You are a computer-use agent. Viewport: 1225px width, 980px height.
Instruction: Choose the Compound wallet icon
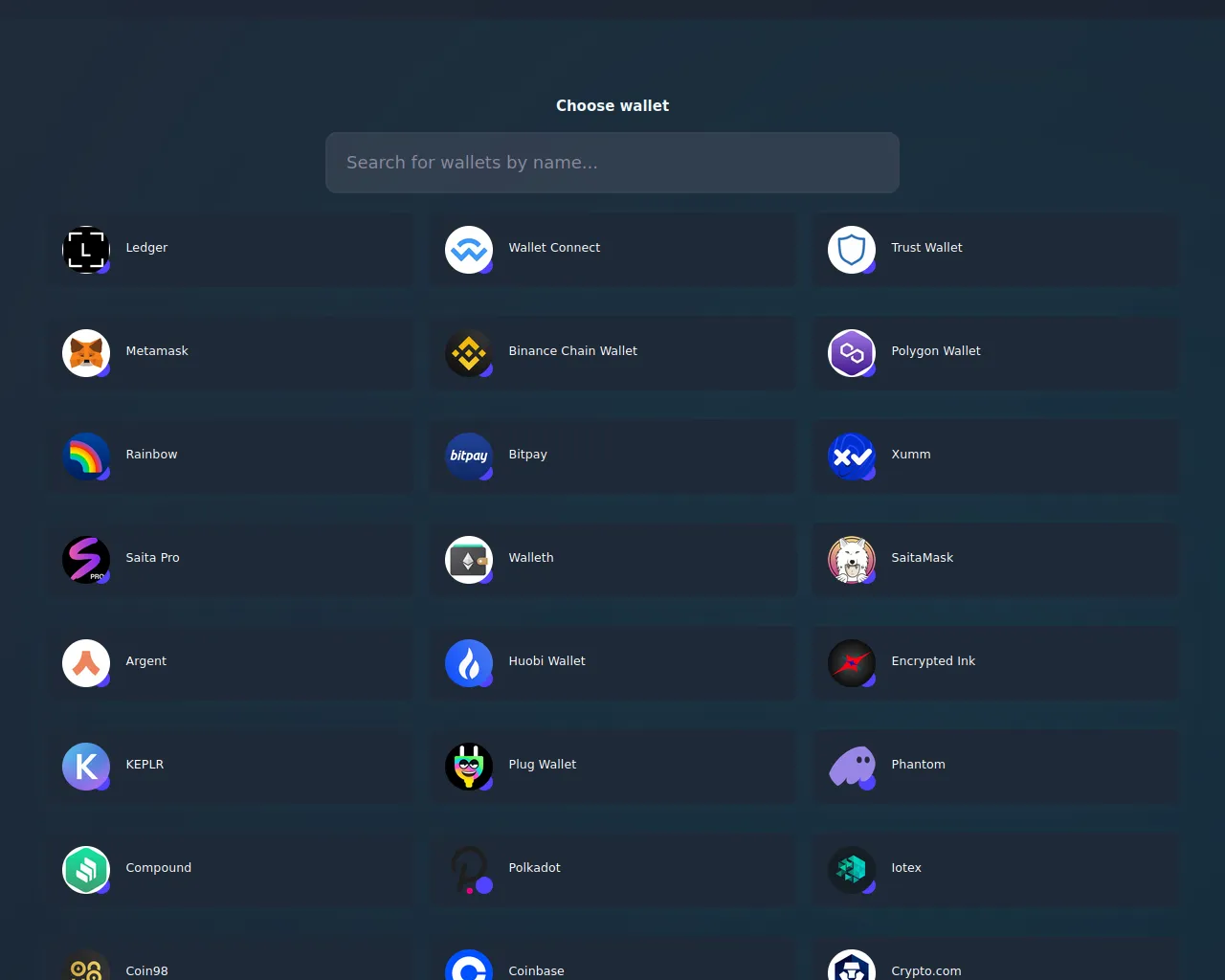click(x=86, y=870)
